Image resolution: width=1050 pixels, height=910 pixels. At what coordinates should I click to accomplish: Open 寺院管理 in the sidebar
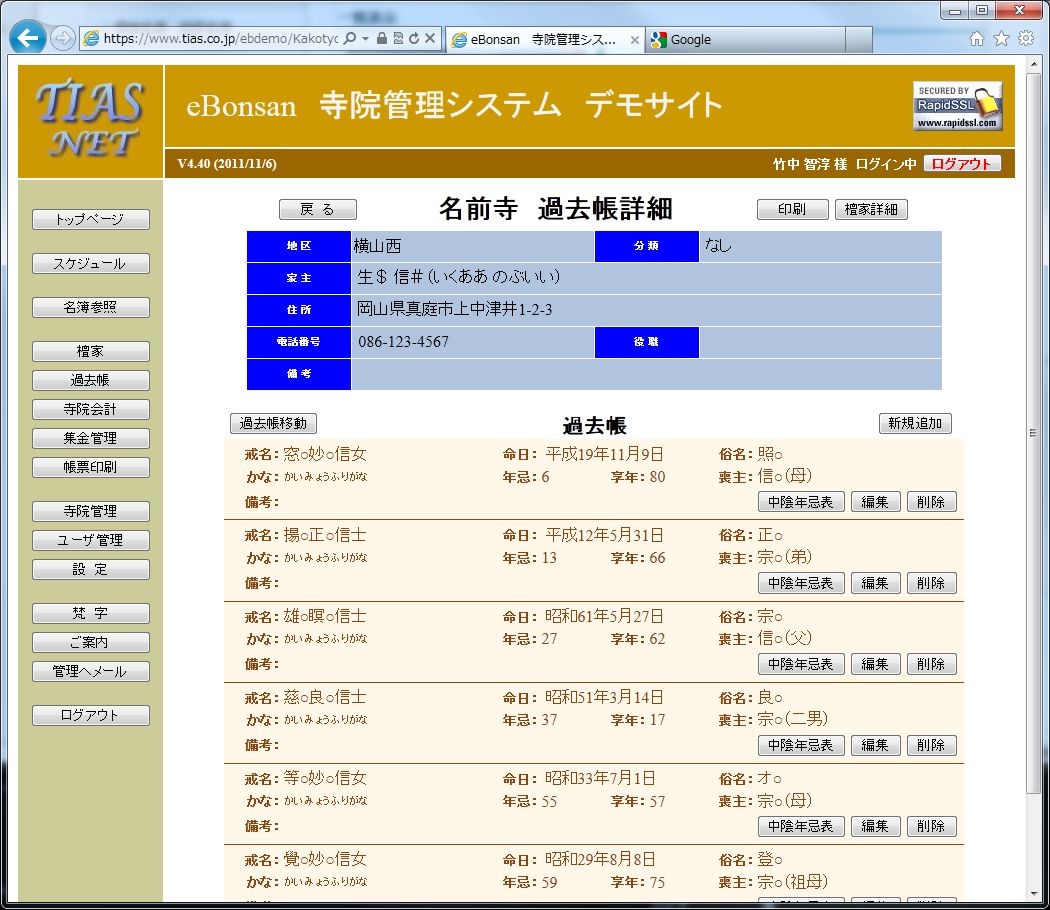pyautogui.click(x=90, y=512)
